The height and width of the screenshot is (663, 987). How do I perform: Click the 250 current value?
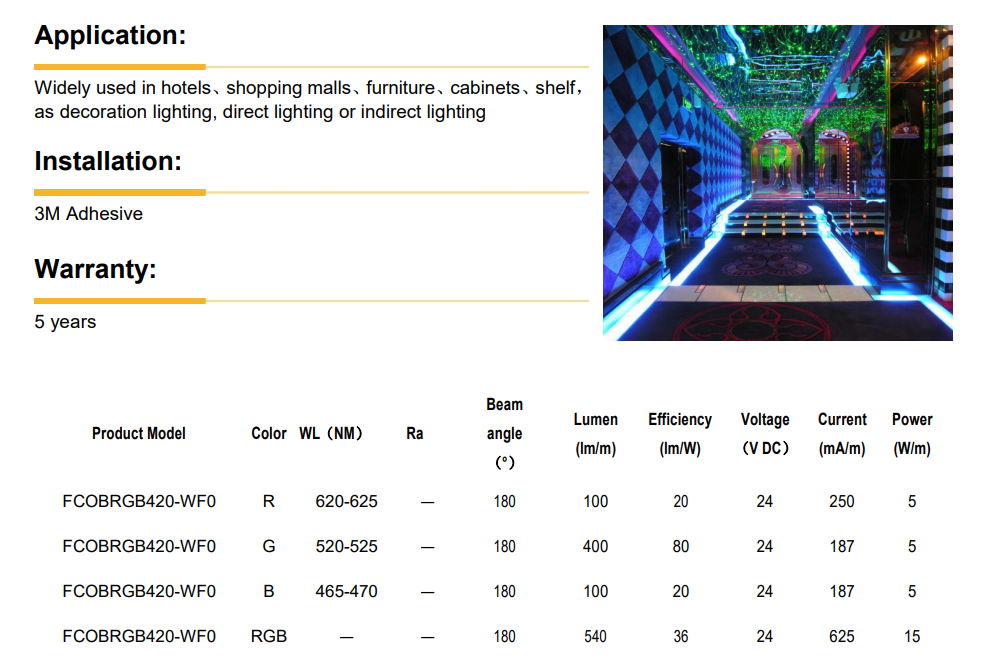pos(842,501)
